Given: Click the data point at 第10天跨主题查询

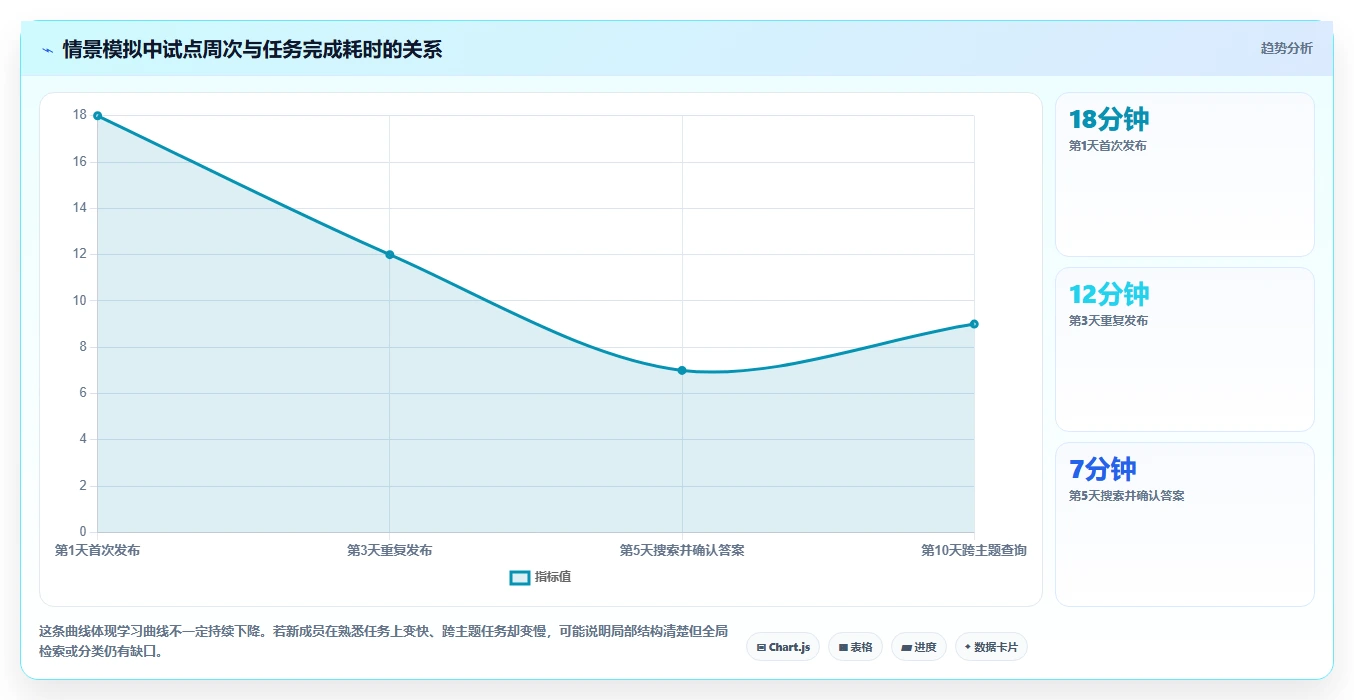Looking at the screenshot, I should coord(974,324).
